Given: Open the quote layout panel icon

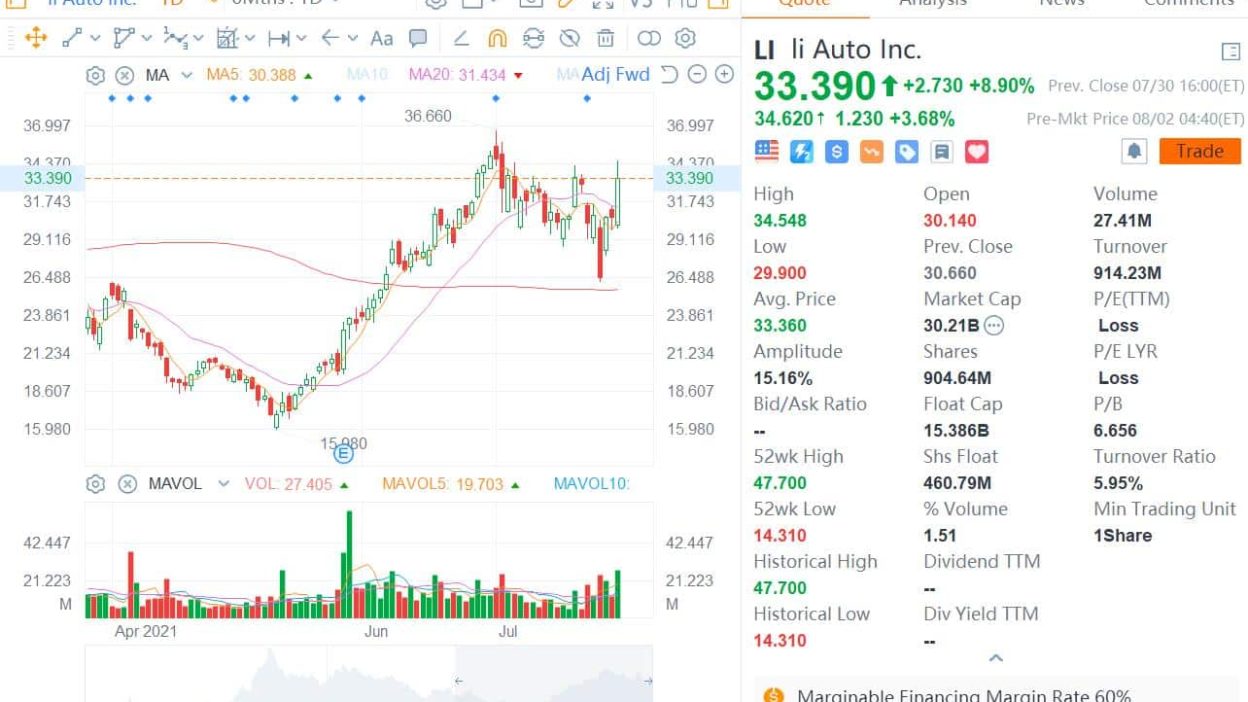Looking at the screenshot, I should (x=1231, y=51).
